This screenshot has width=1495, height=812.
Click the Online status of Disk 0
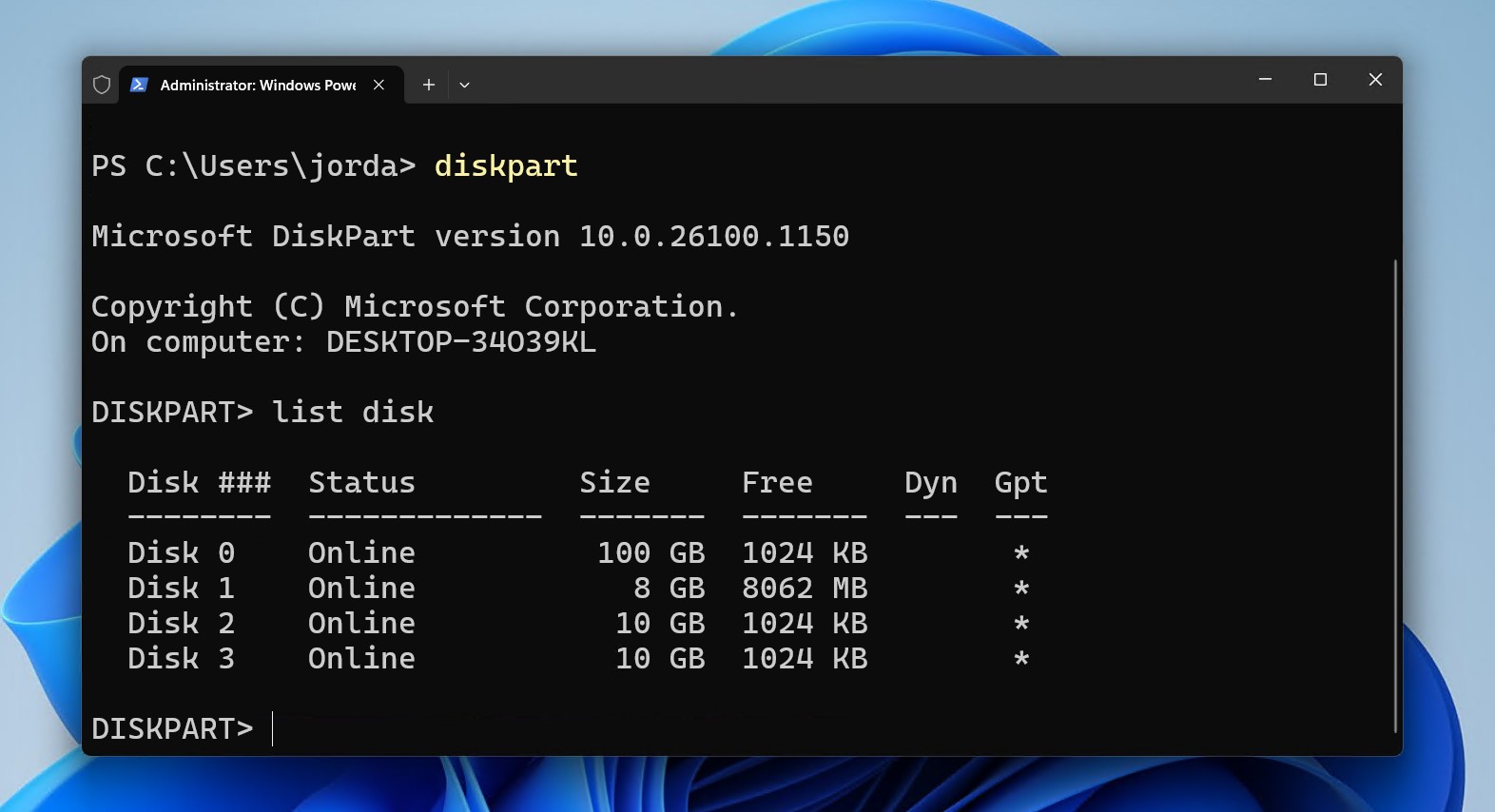click(362, 552)
